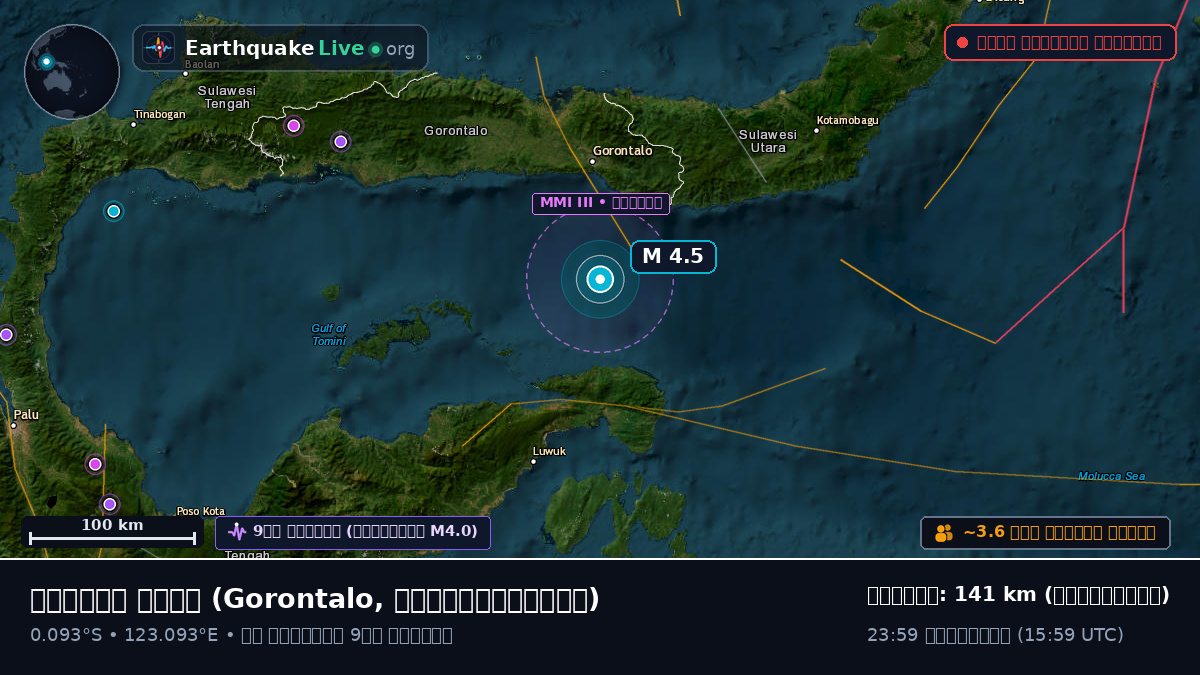The height and width of the screenshot is (675, 1200).
Task: Click the red dot in the alert badge
Action: [962, 42]
